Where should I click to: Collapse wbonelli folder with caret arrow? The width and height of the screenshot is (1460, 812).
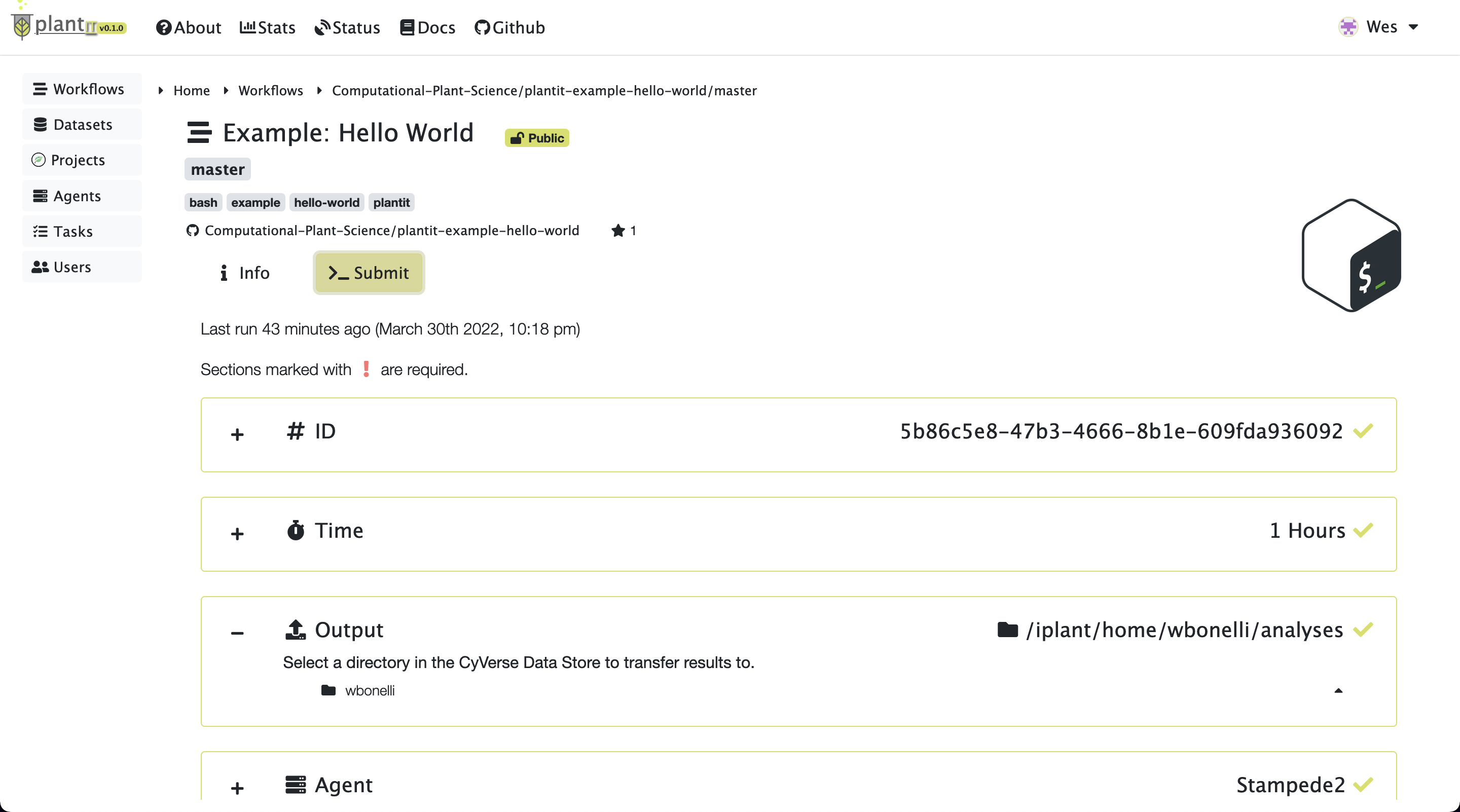(1338, 690)
